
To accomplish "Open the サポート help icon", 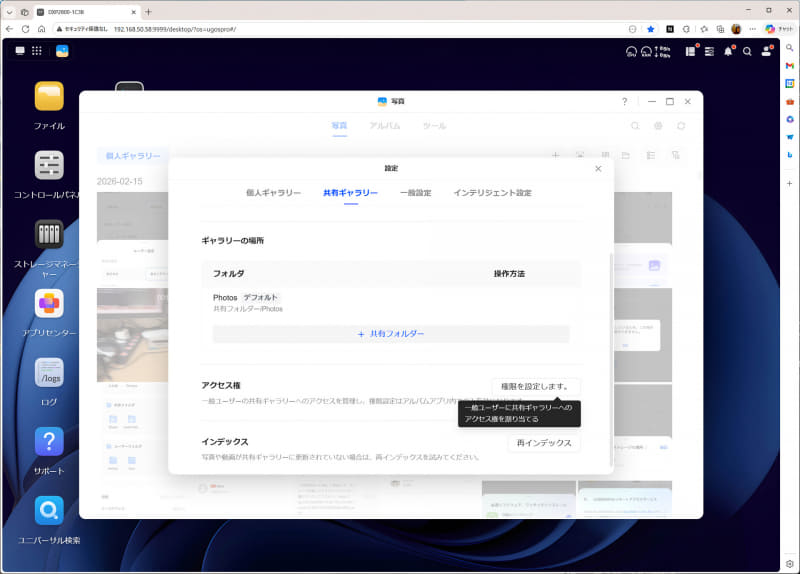I will (49, 441).
